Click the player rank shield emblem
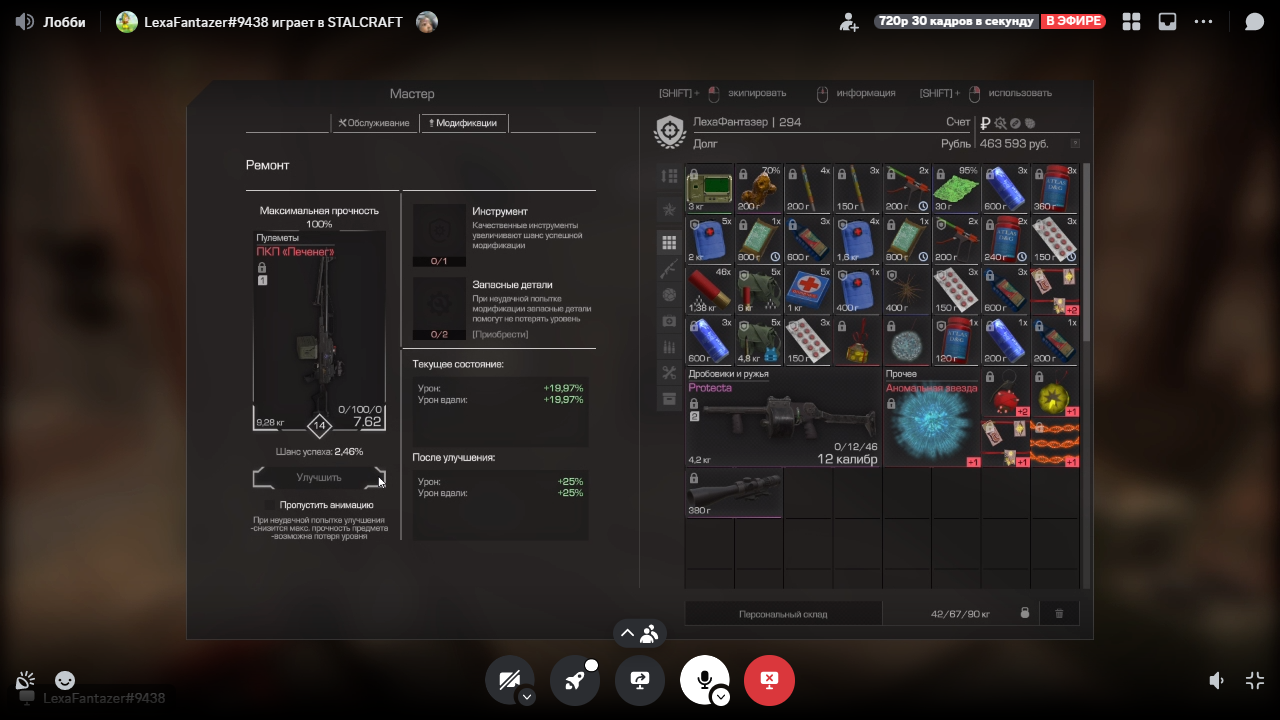 [669, 132]
